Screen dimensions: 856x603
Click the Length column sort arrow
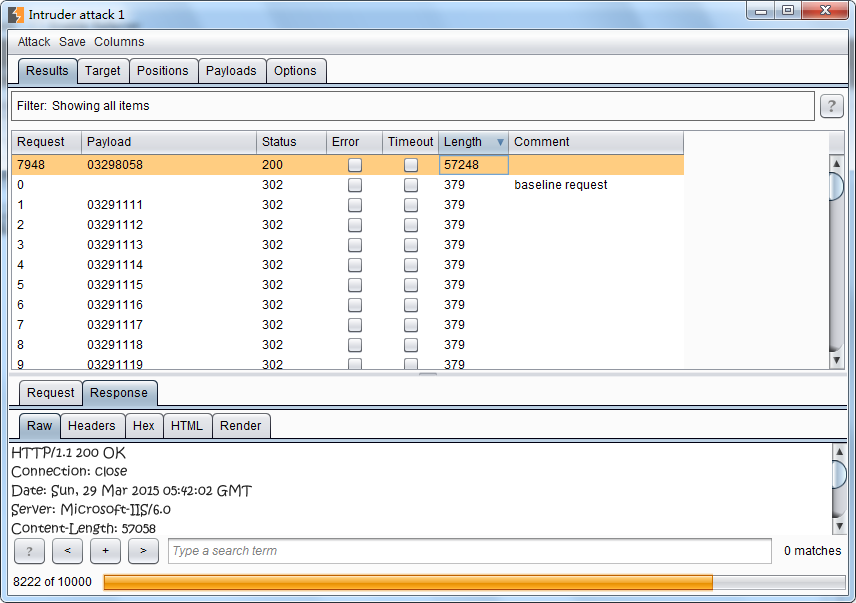tap(500, 142)
